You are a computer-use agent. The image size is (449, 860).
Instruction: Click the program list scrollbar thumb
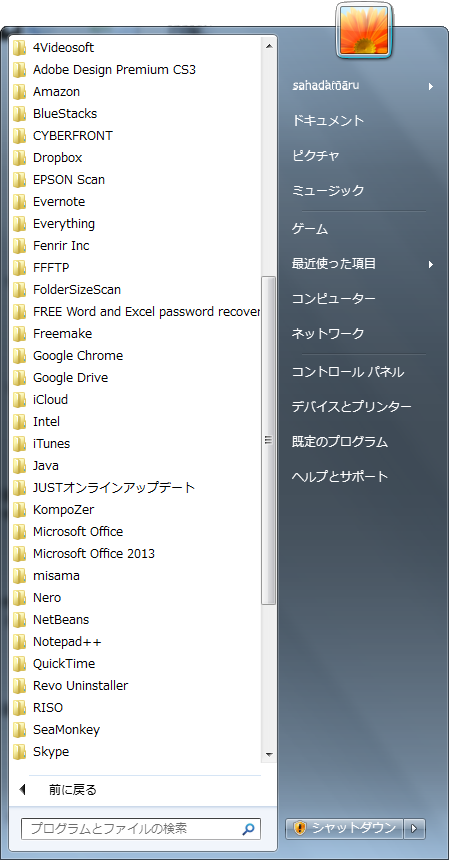268,440
